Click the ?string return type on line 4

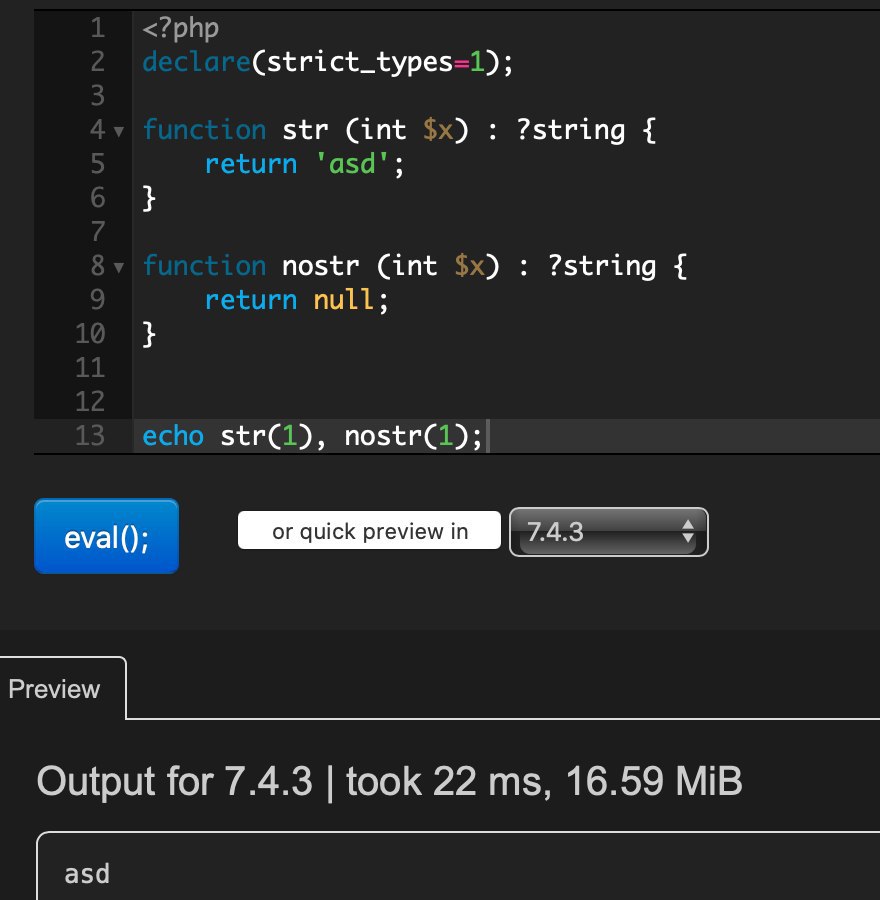(x=571, y=130)
